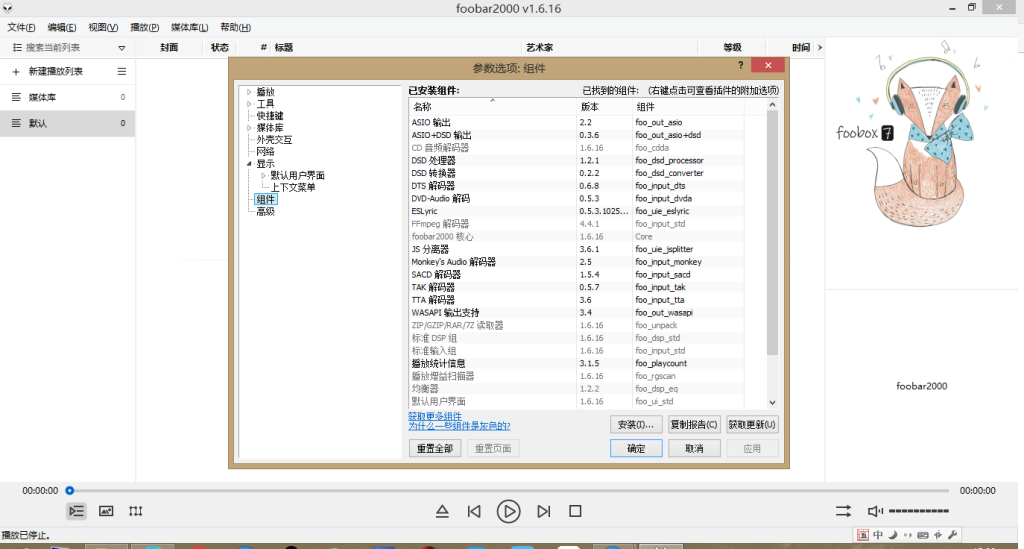This screenshot has width=1024, height=549.
Task: Select the 默认 playlist in sidebar
Action: [x=67, y=123]
